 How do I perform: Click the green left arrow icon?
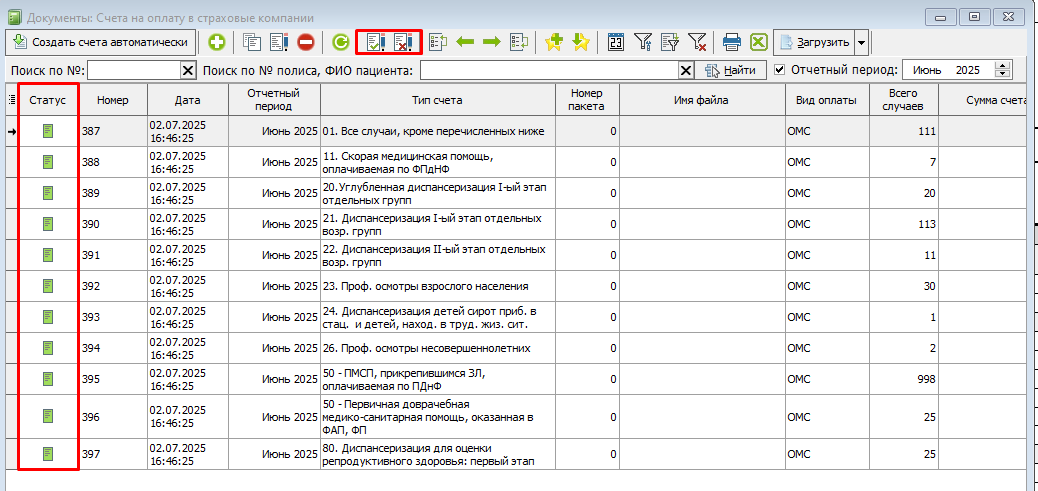[465, 42]
